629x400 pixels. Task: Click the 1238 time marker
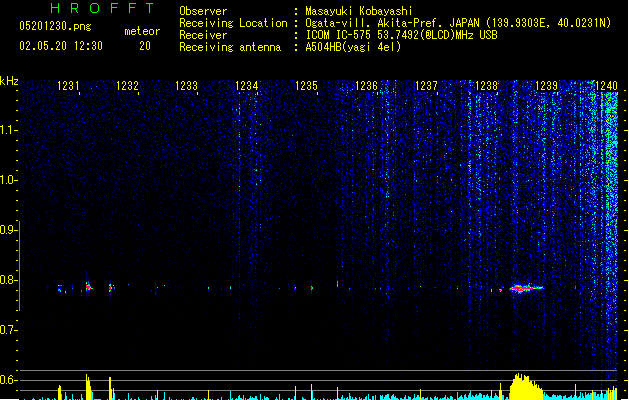tap(486, 86)
